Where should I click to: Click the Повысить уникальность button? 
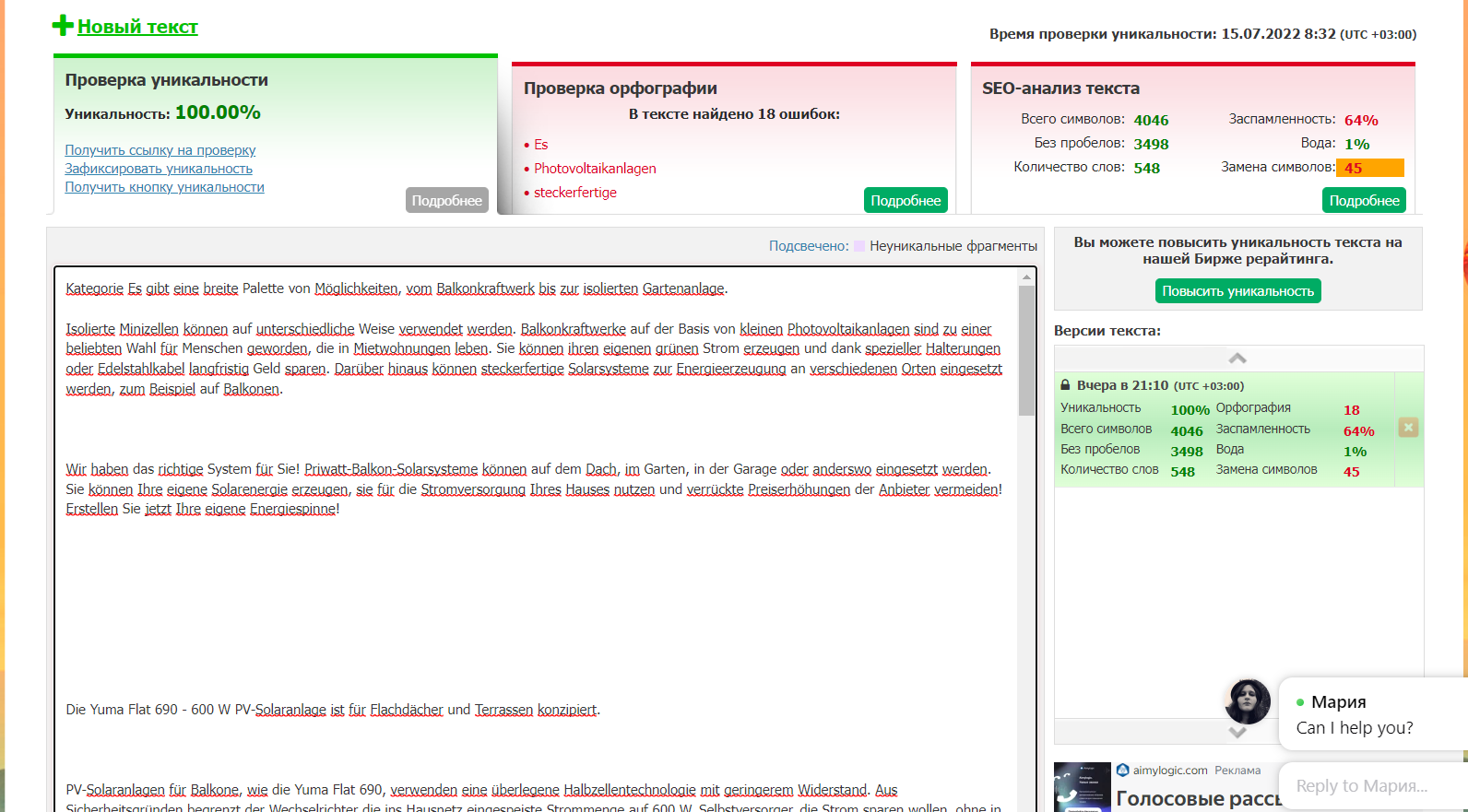point(1237,291)
